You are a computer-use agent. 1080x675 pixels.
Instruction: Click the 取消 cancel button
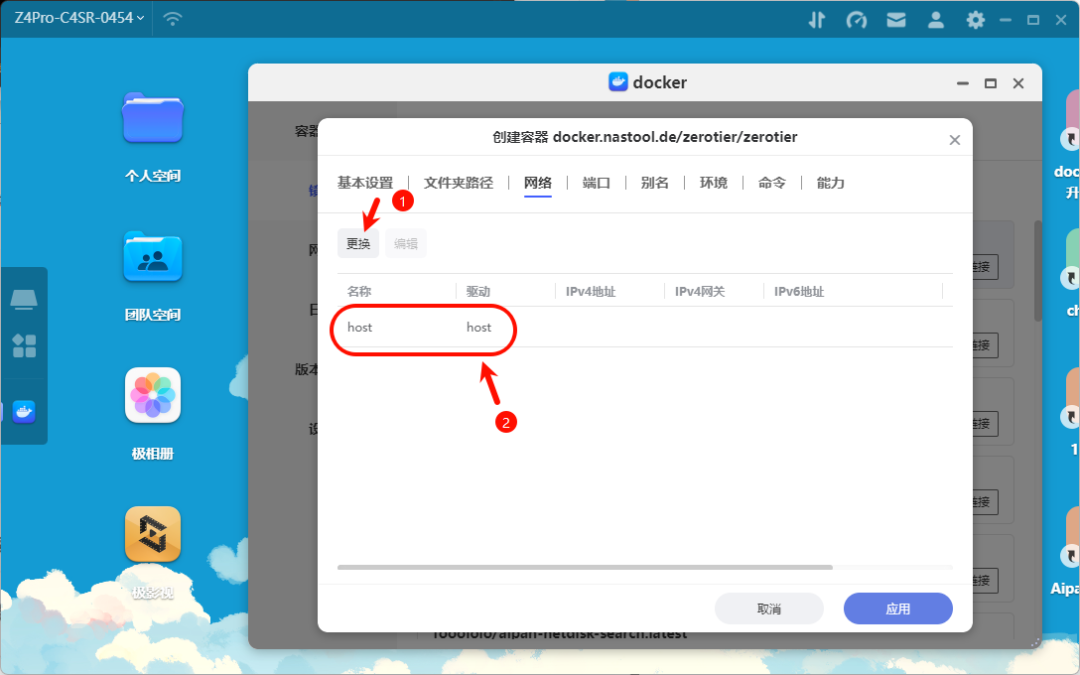(769, 608)
